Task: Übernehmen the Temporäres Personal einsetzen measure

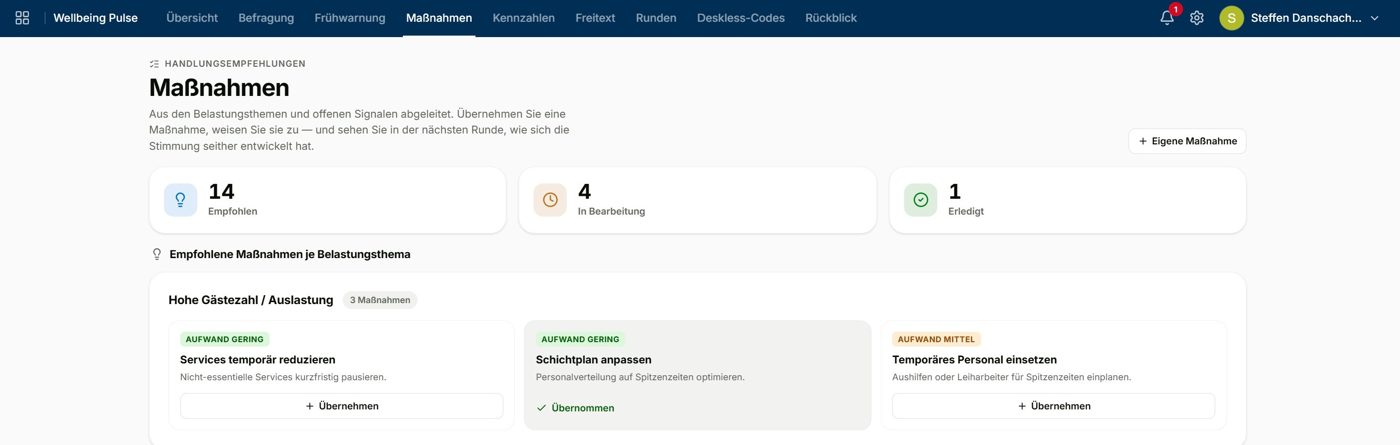Action: click(x=1053, y=406)
